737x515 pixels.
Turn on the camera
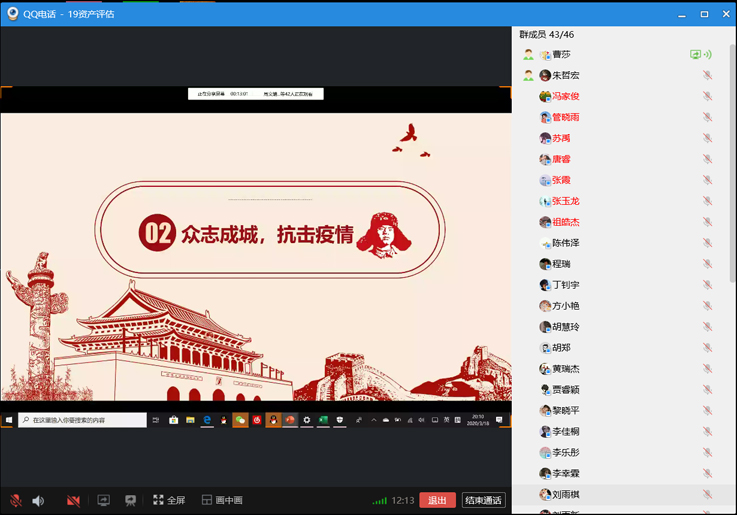[x=73, y=500]
